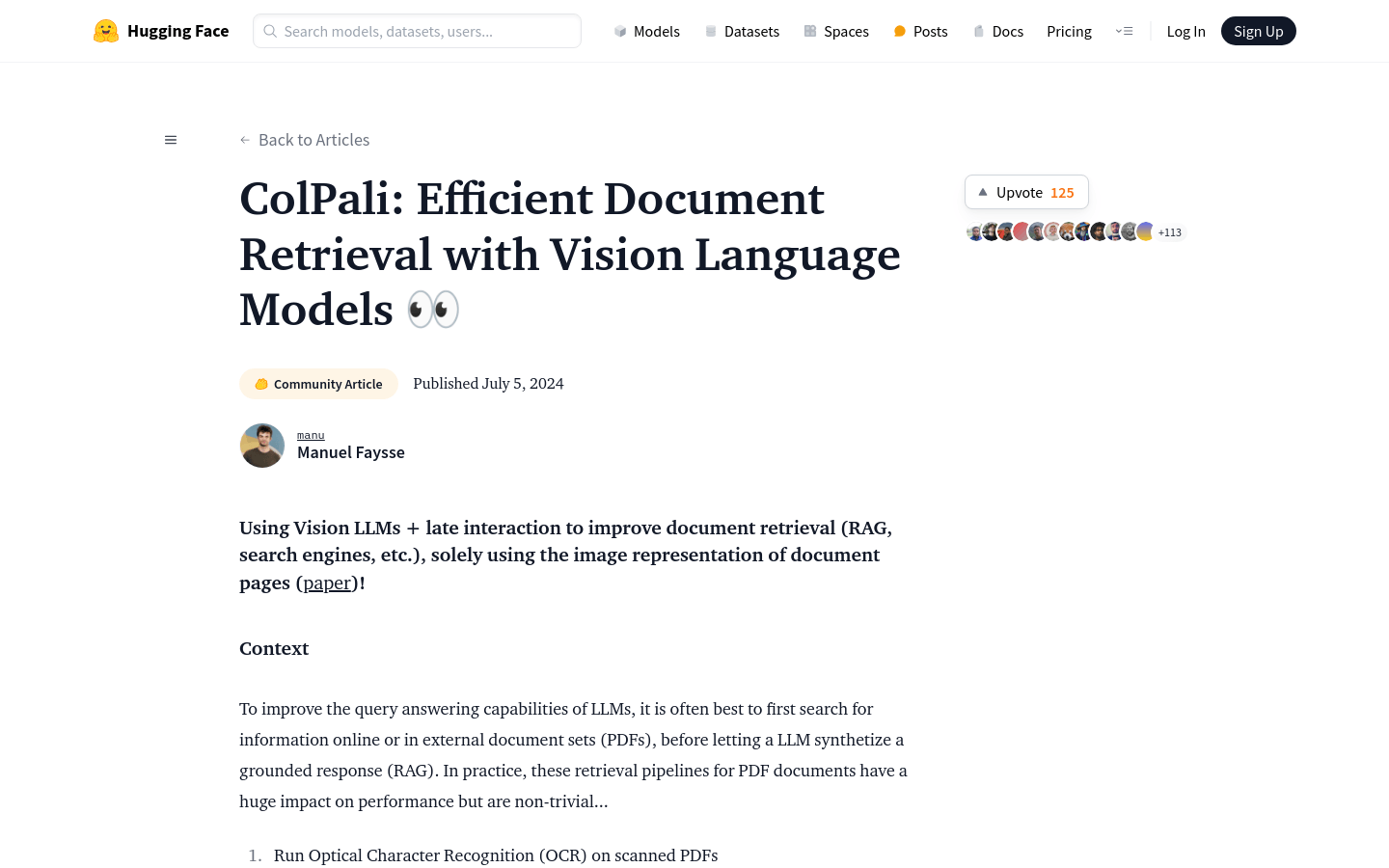The image size is (1389, 868).
Task: Click the magnifier icon in the search bar
Action: click(x=270, y=31)
